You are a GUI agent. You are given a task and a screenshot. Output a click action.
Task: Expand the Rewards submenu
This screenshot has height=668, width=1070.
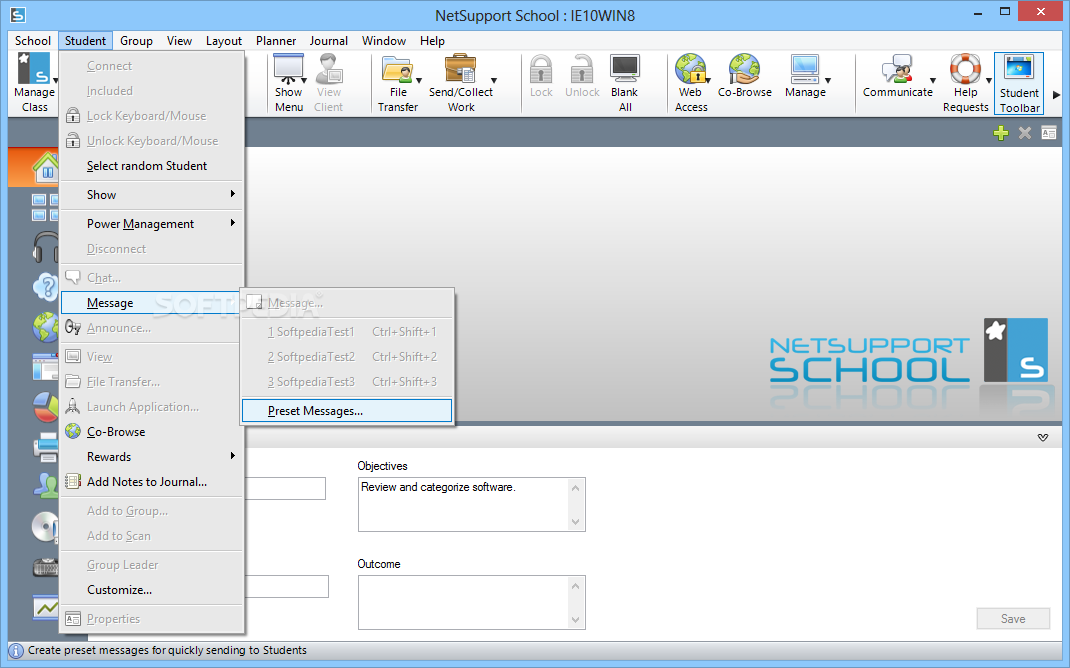[151, 456]
